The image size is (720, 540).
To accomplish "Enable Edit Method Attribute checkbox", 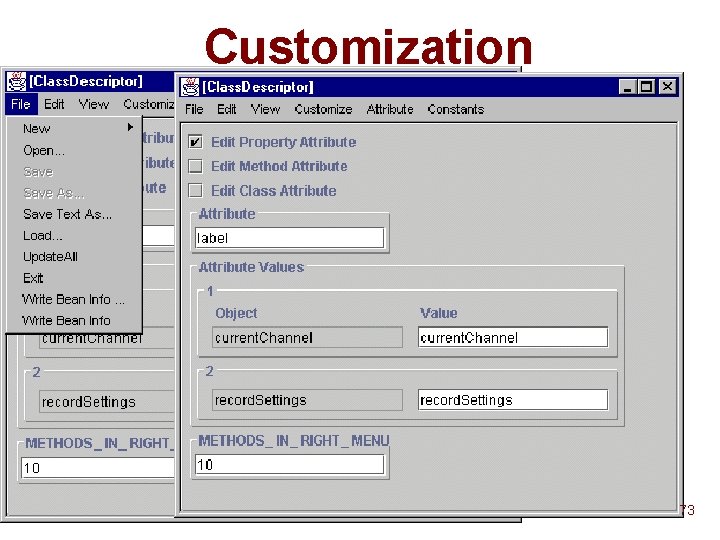I will (196, 166).
